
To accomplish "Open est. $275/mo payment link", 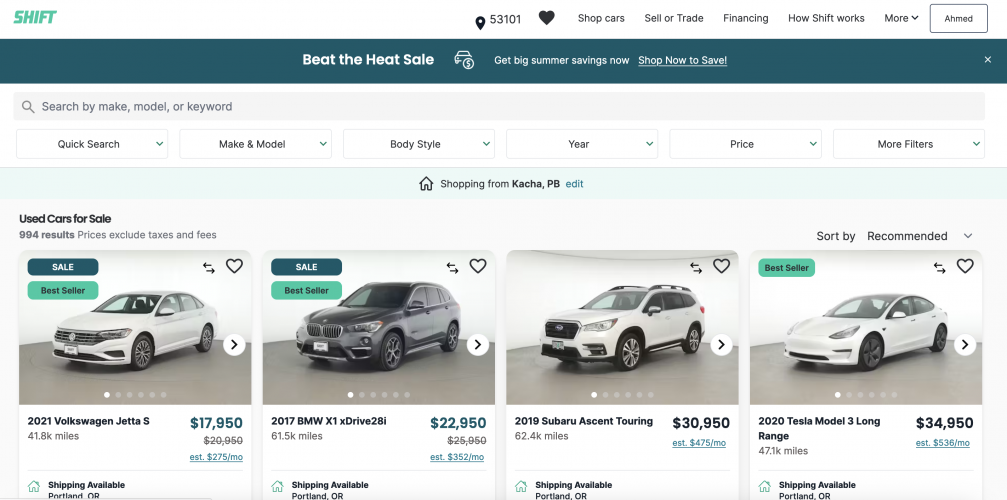I will (216, 457).
